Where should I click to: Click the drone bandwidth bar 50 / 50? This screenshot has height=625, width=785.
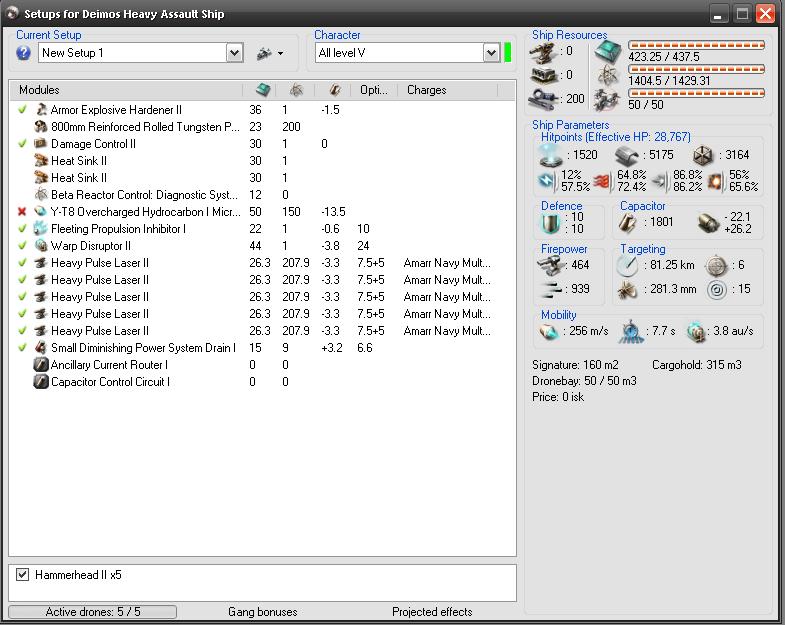(696, 93)
